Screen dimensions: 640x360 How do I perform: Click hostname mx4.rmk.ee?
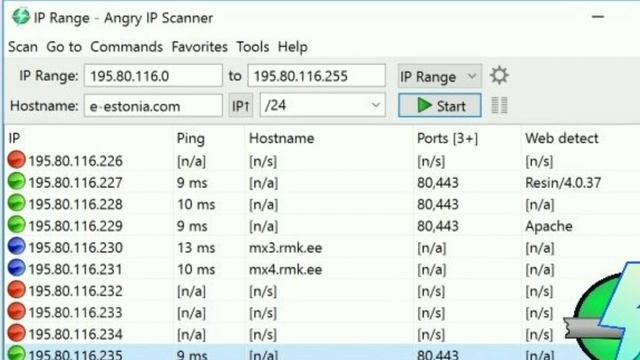coord(285,269)
